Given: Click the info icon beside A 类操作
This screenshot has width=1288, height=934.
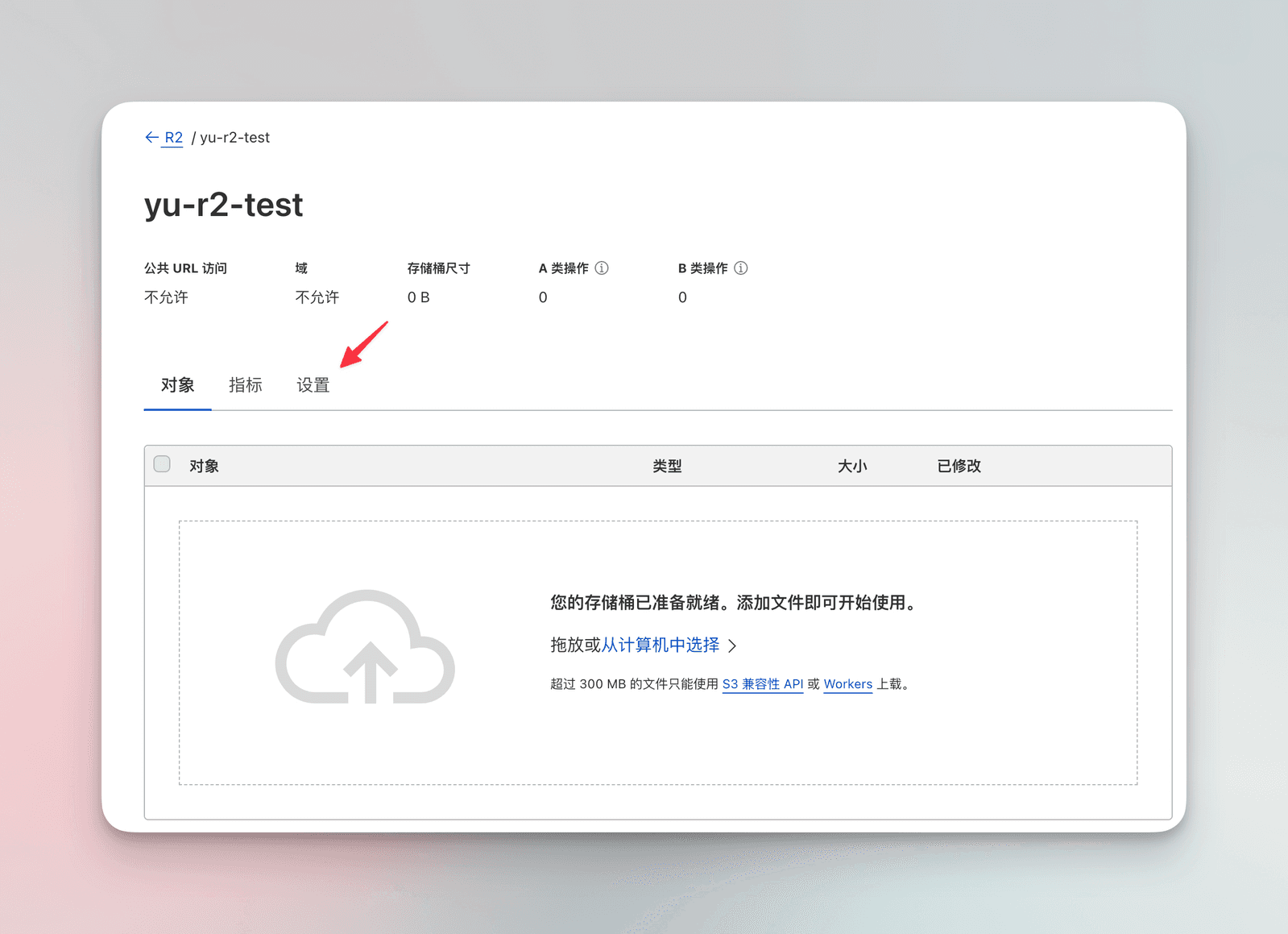Looking at the screenshot, I should (x=602, y=268).
